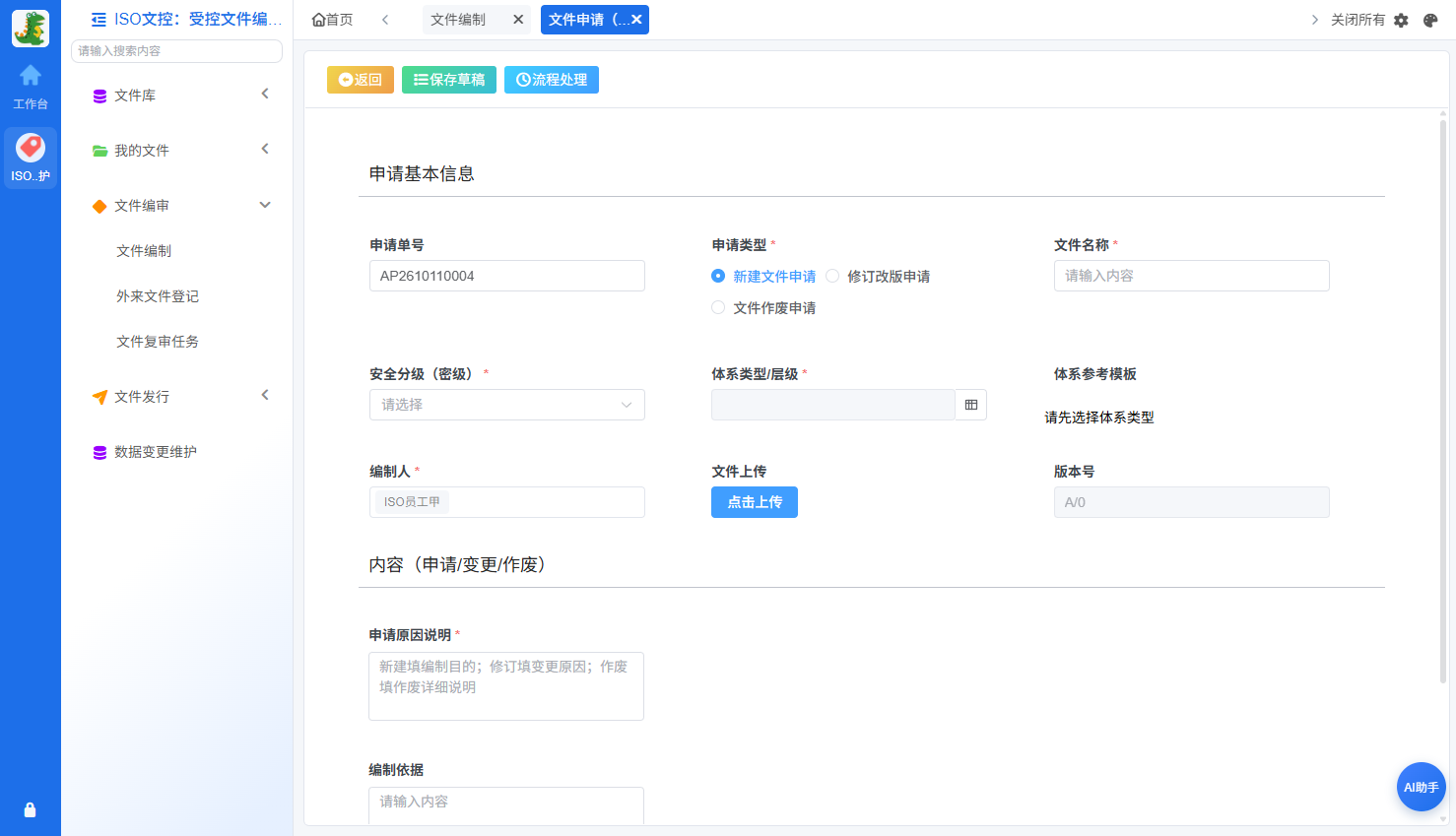The height and width of the screenshot is (836, 1456).
Task: Collapse the 文件编审 menu chevron
Action: tap(265, 205)
